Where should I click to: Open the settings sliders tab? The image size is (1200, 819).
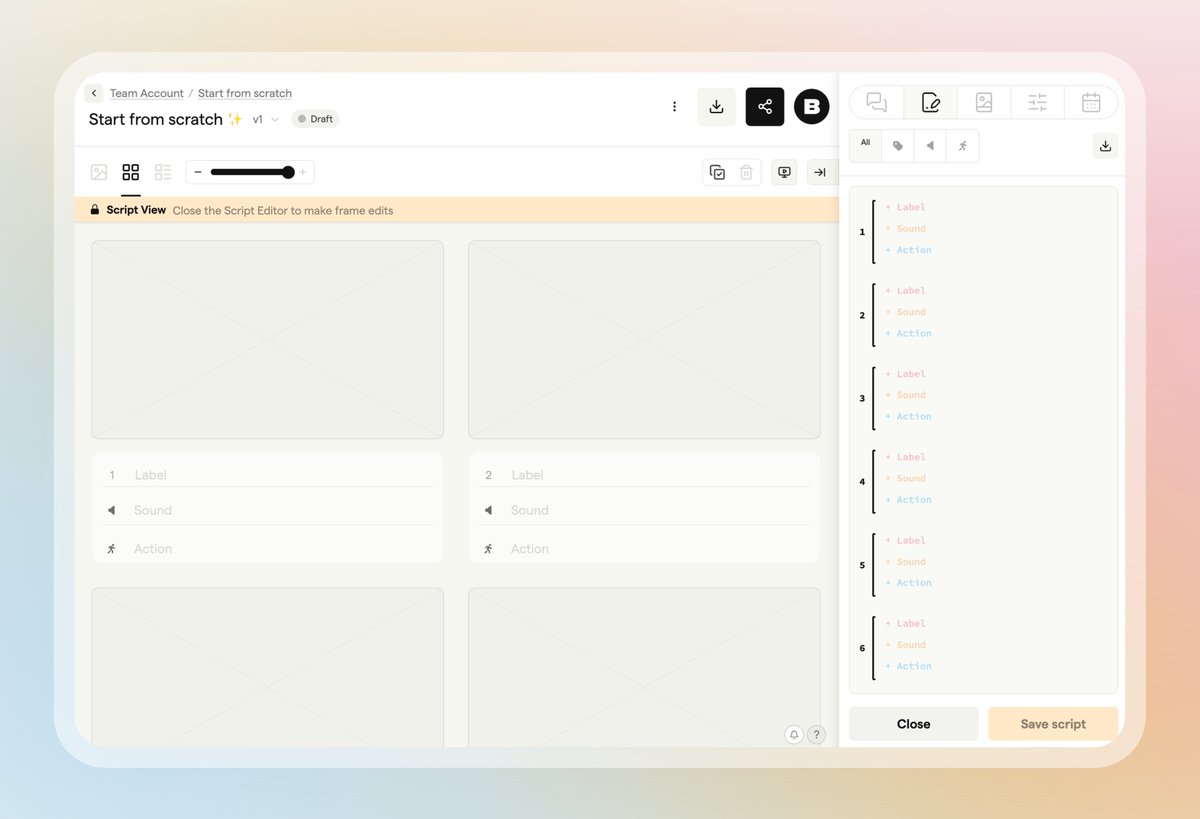[1038, 102]
